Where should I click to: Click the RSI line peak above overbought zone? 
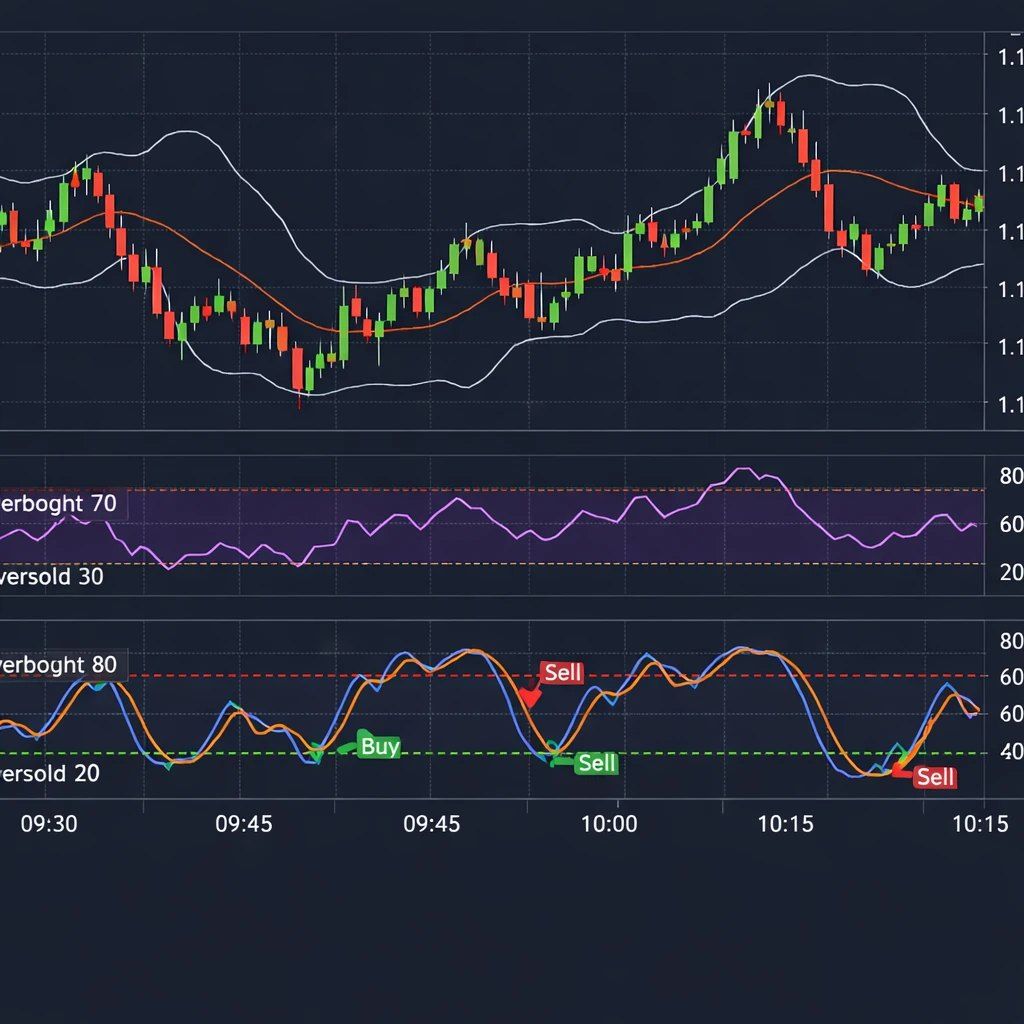pyautogui.click(x=743, y=469)
